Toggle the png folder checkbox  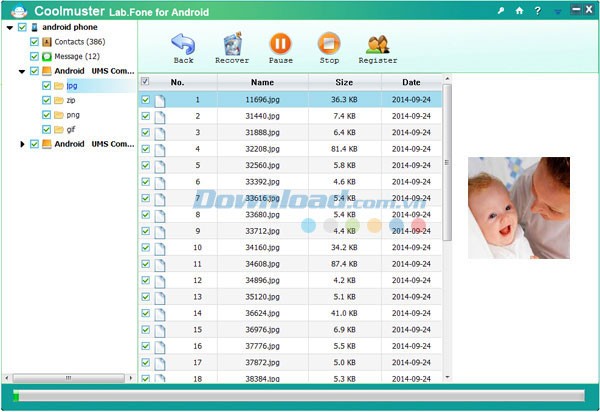46,115
